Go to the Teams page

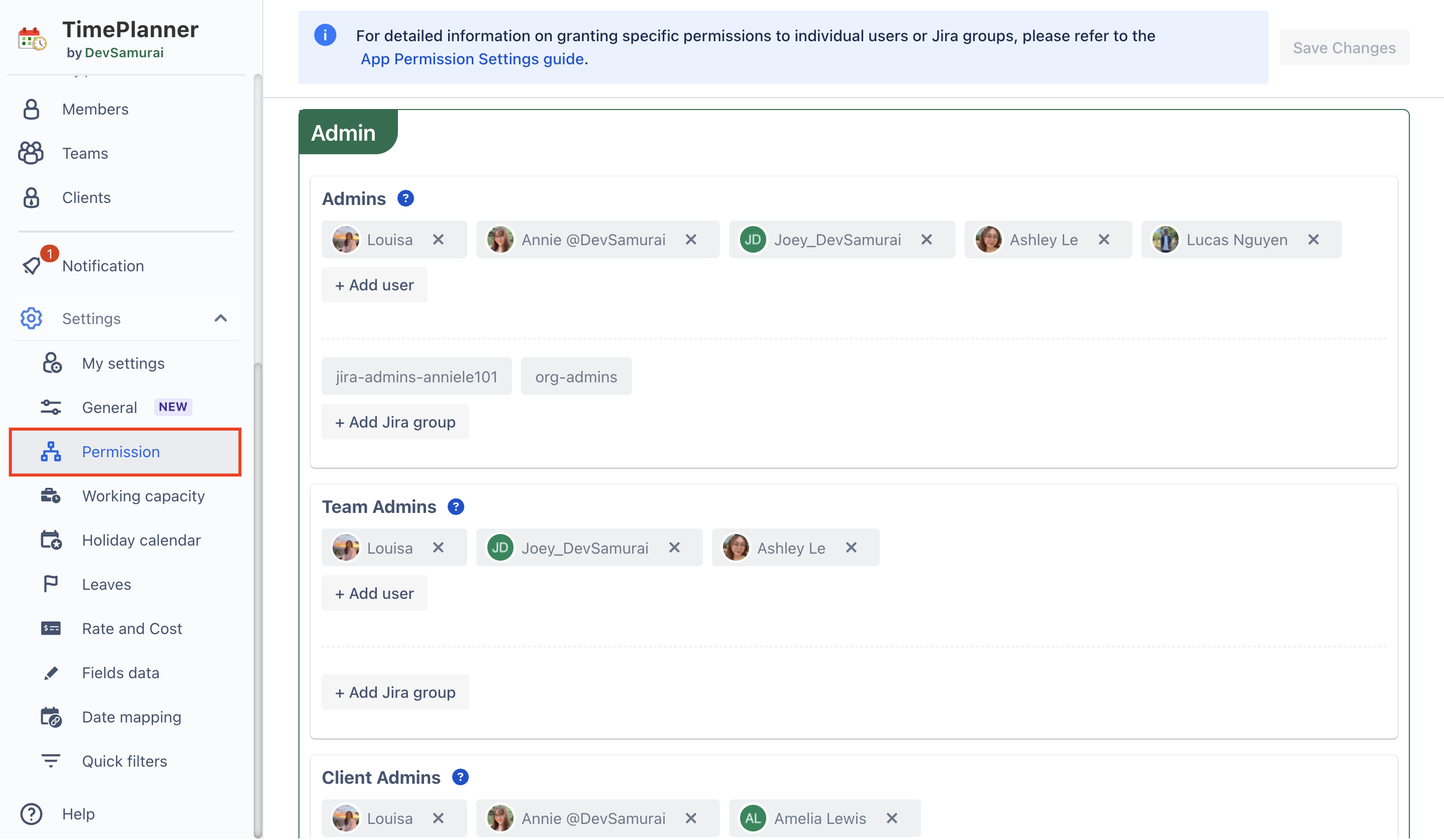pos(85,154)
